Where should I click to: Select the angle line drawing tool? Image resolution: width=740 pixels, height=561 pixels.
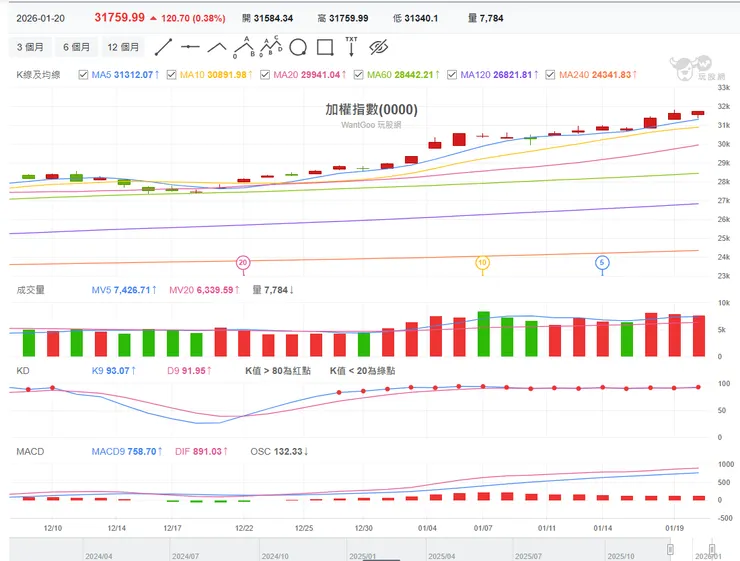point(217,47)
